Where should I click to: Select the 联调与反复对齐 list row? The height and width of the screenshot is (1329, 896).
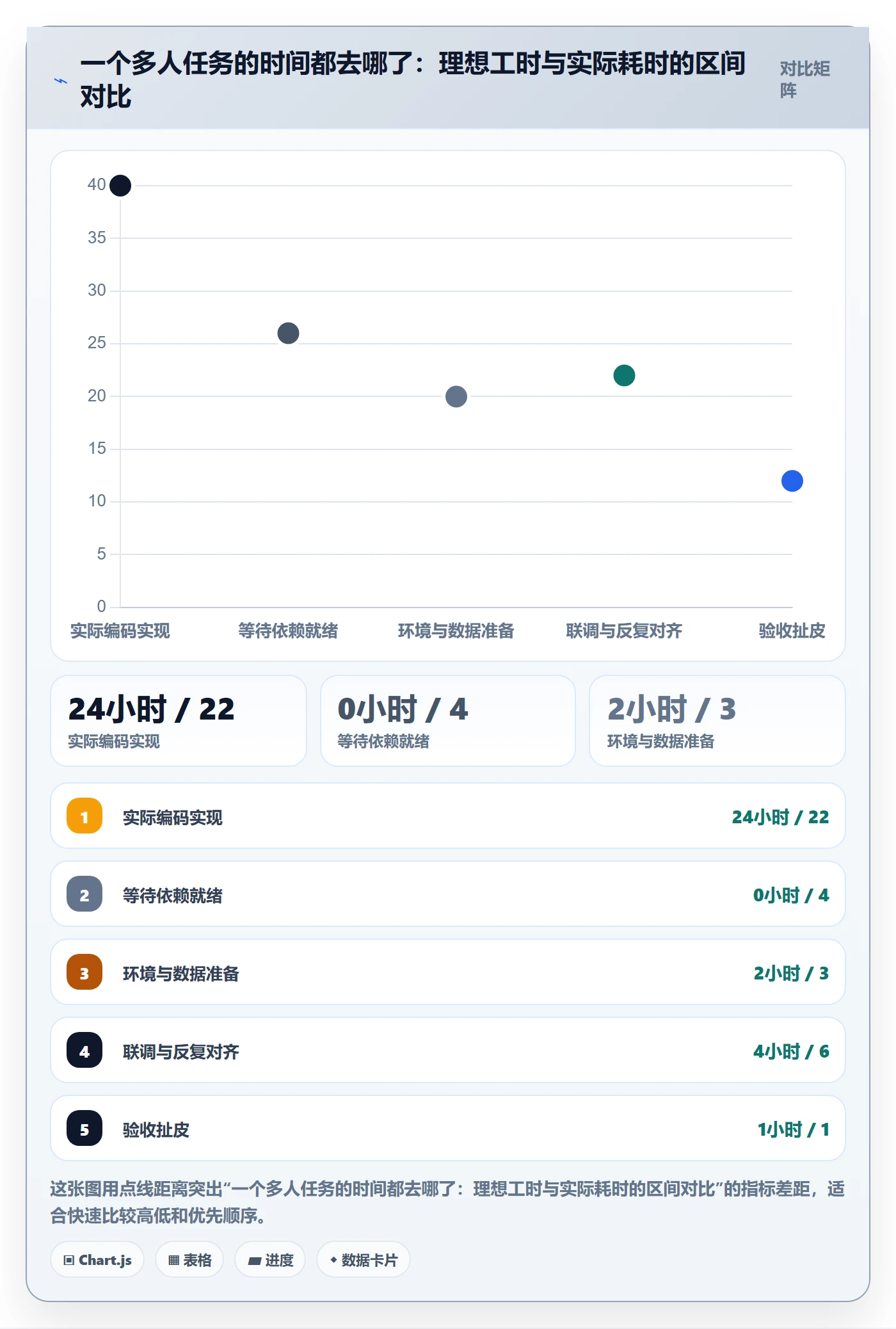coord(448,1051)
